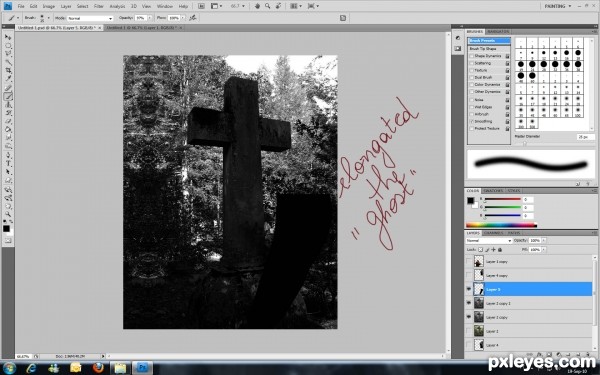Click the Master Diameter value field

[585, 137]
